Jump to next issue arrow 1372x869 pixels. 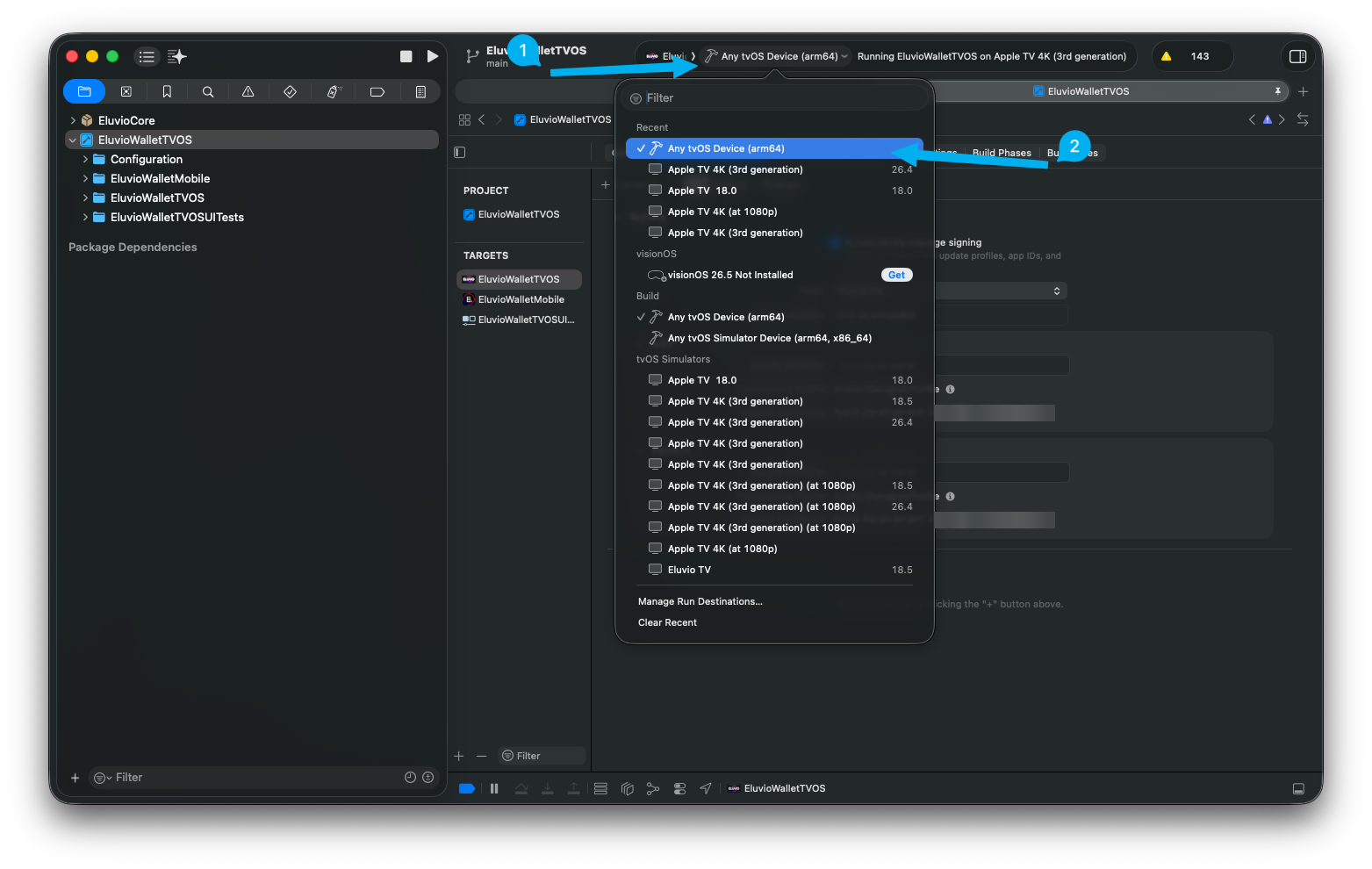pos(1282,119)
